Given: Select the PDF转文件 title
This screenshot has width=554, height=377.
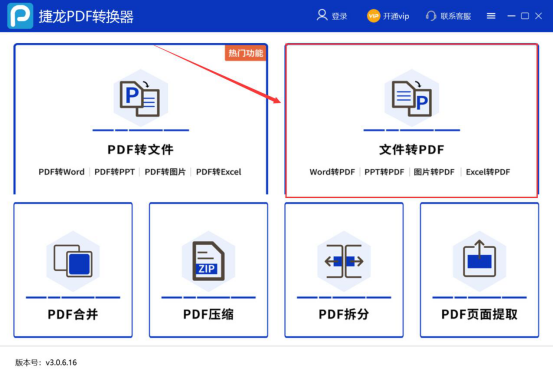Looking at the screenshot, I should pos(140,149).
